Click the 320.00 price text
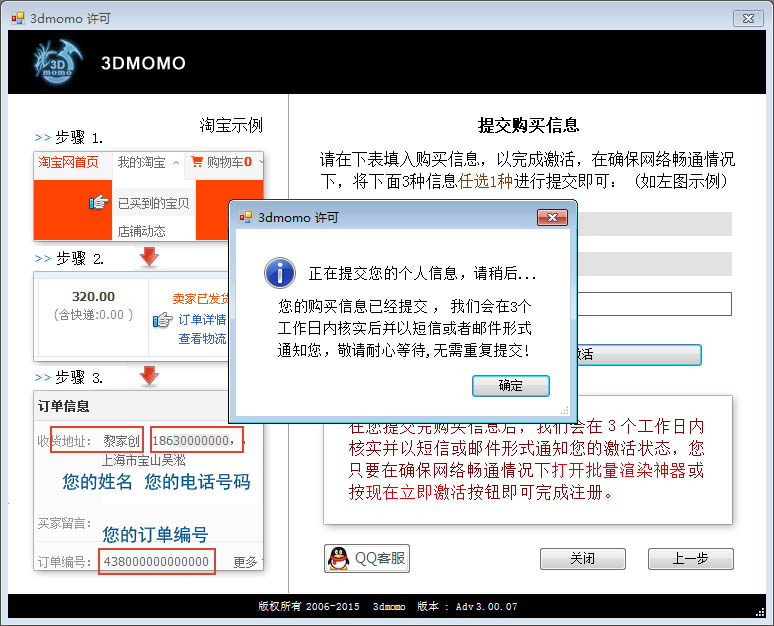The height and width of the screenshot is (626, 774). pyautogui.click(x=93, y=296)
